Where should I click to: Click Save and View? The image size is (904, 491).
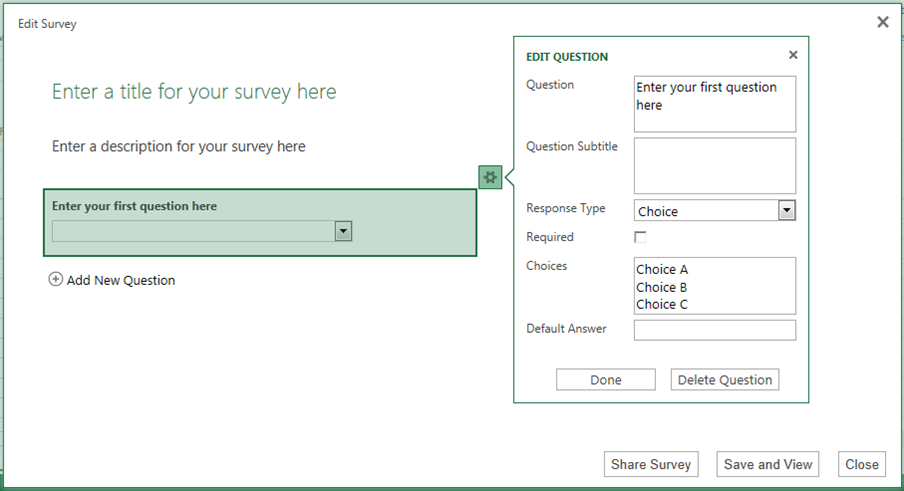coord(768,464)
